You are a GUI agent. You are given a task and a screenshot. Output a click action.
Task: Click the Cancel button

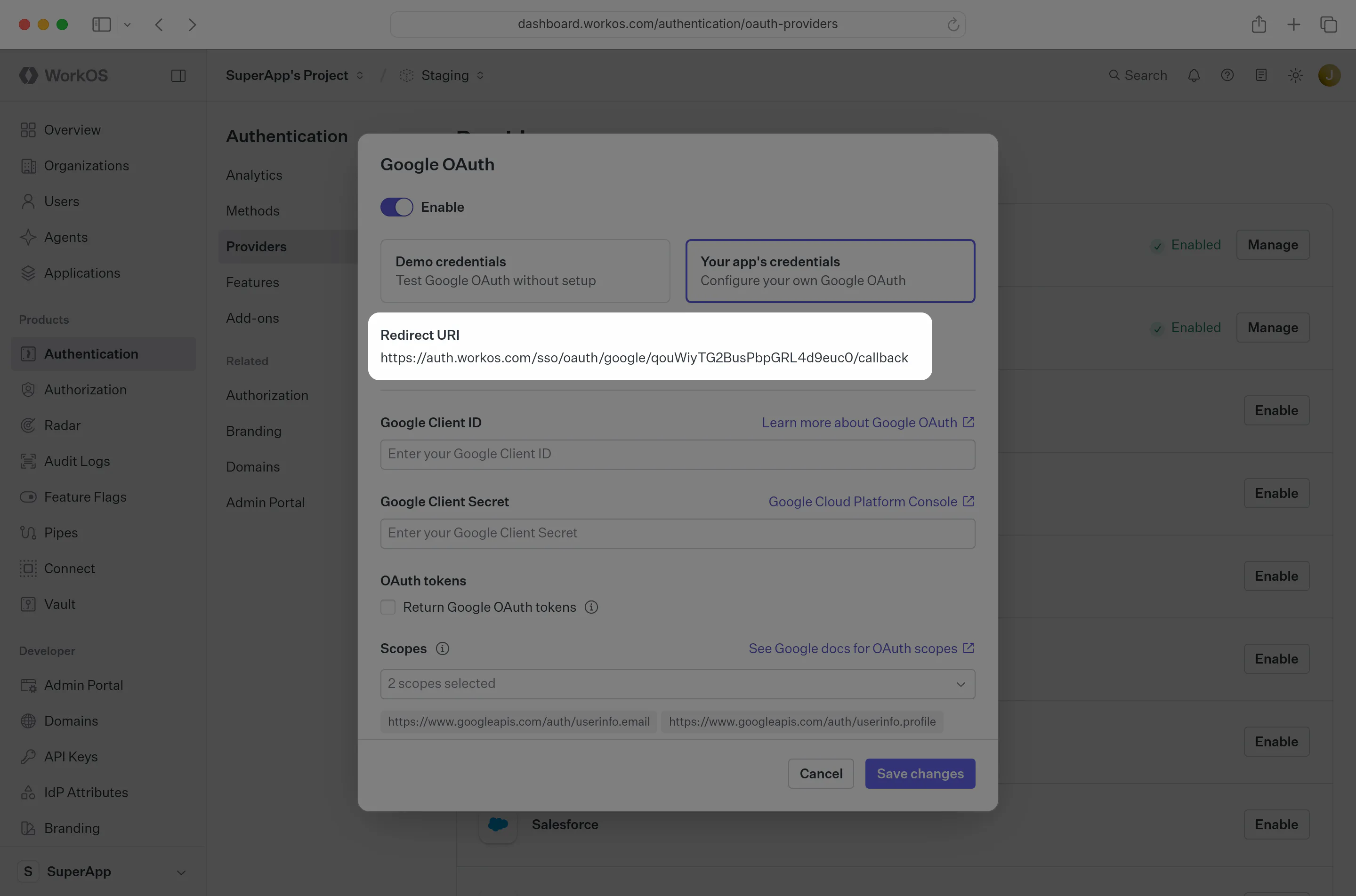coord(821,774)
